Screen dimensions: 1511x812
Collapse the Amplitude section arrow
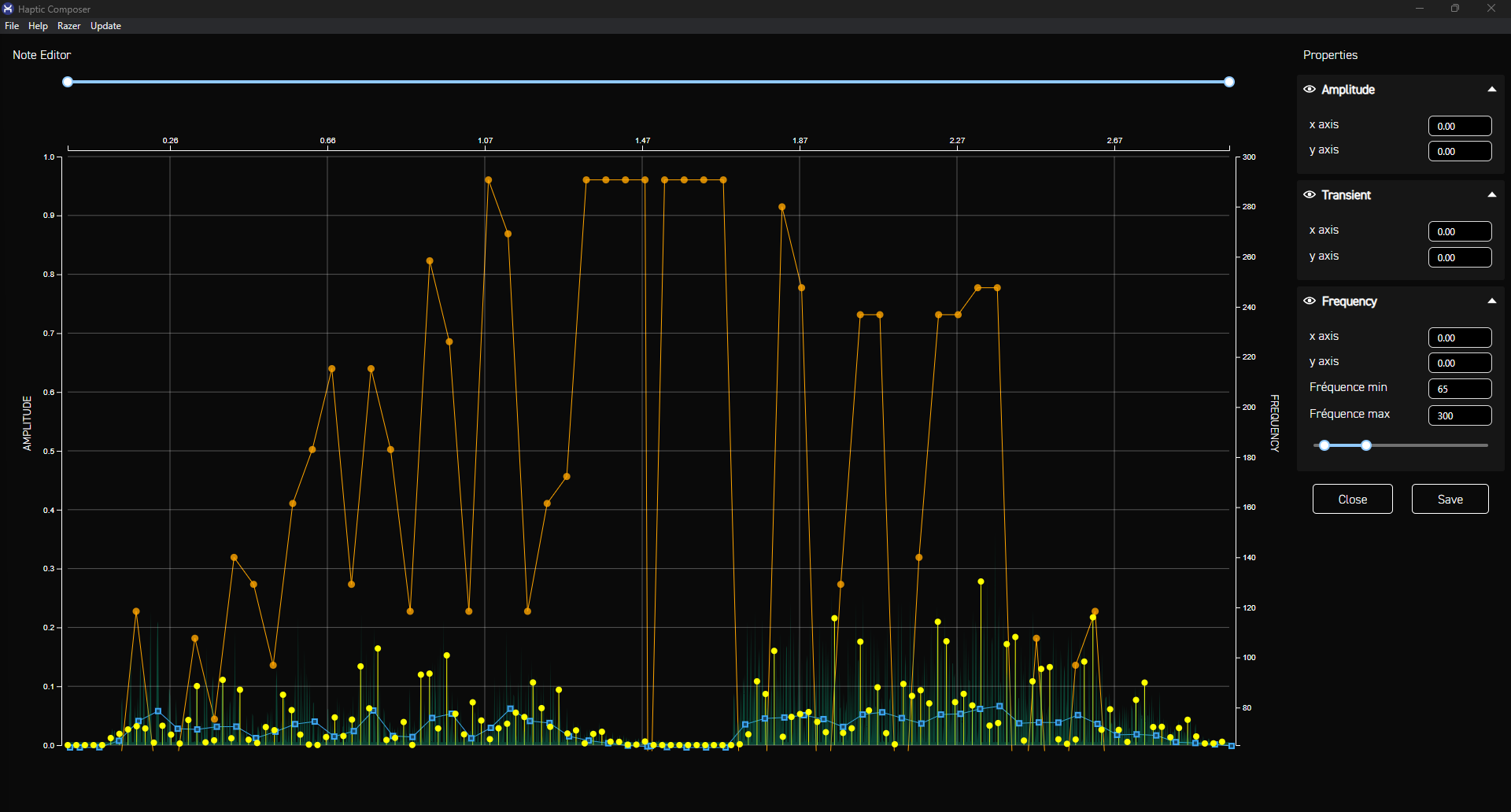click(1491, 90)
